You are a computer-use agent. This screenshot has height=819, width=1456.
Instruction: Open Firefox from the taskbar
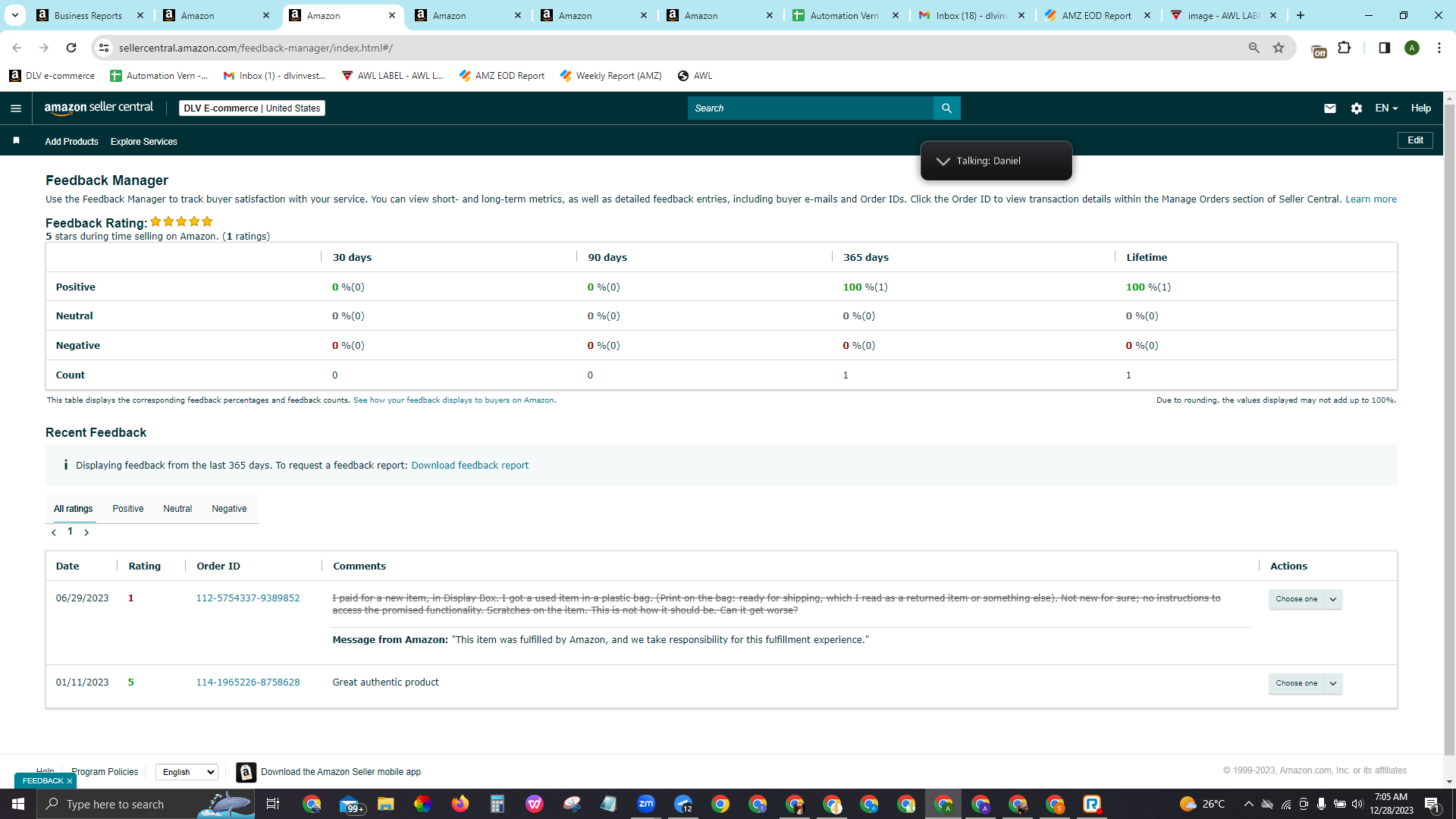click(460, 804)
